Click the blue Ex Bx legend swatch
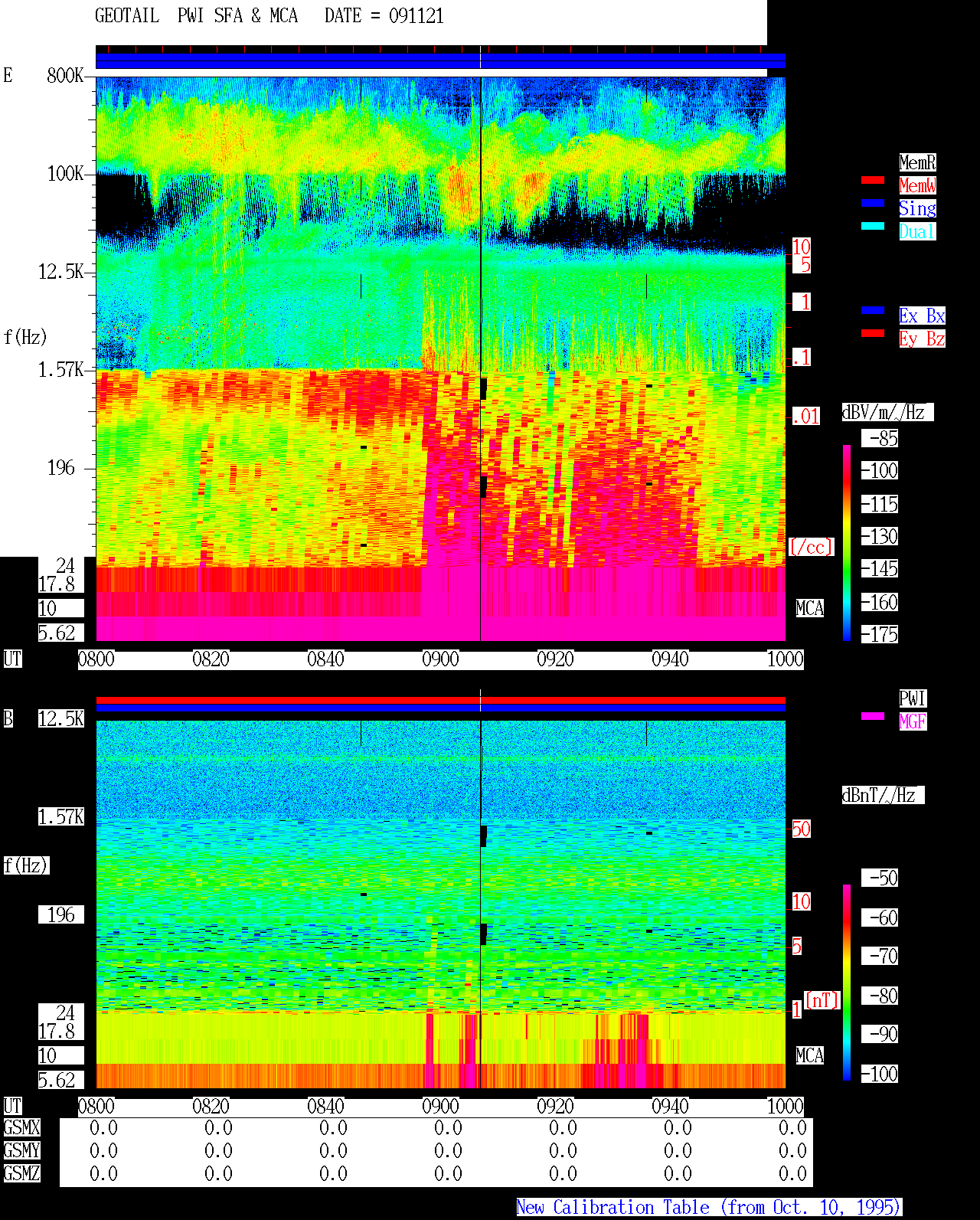This screenshot has height=1220, width=980. click(873, 310)
